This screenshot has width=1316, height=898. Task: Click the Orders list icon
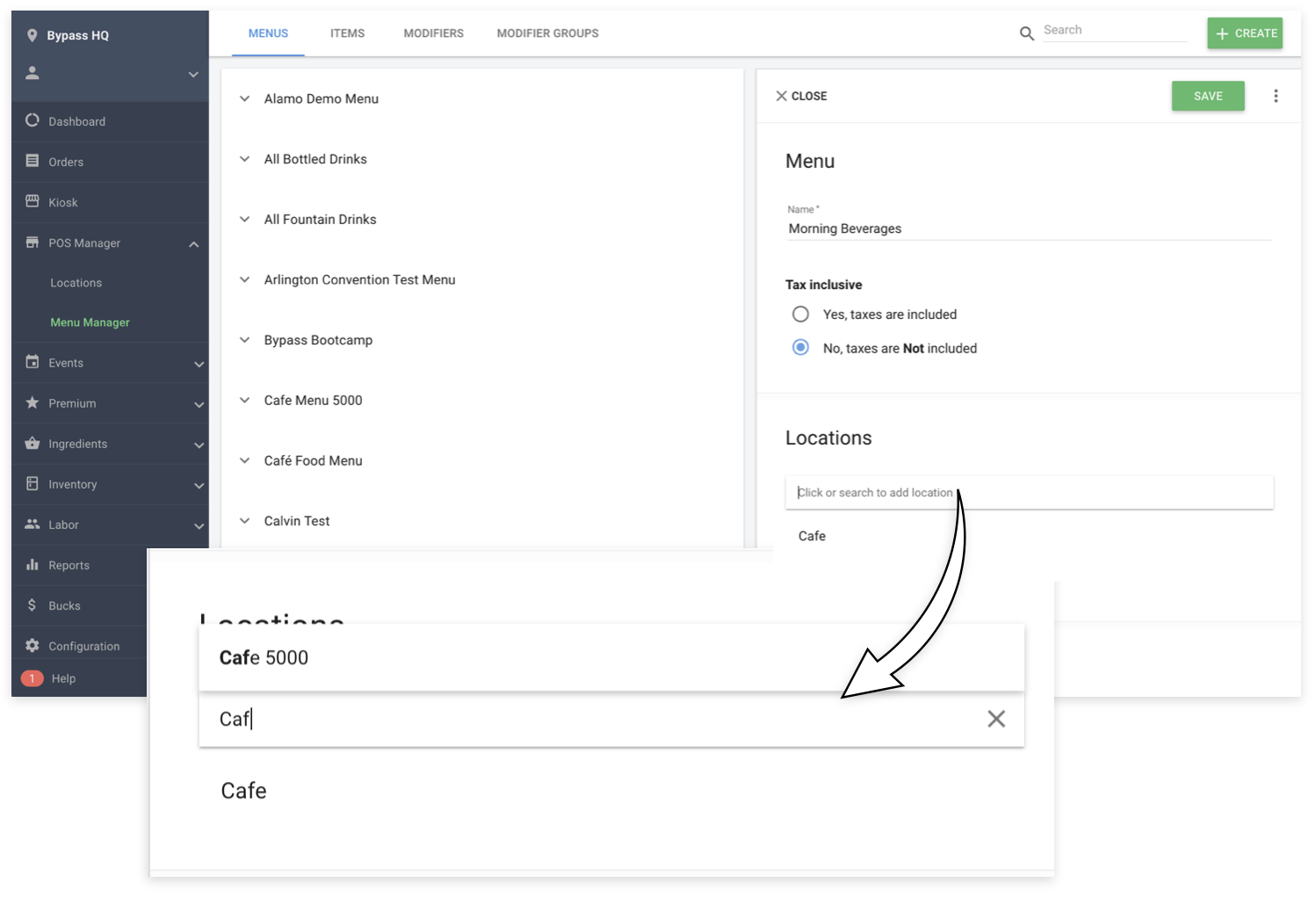click(33, 161)
